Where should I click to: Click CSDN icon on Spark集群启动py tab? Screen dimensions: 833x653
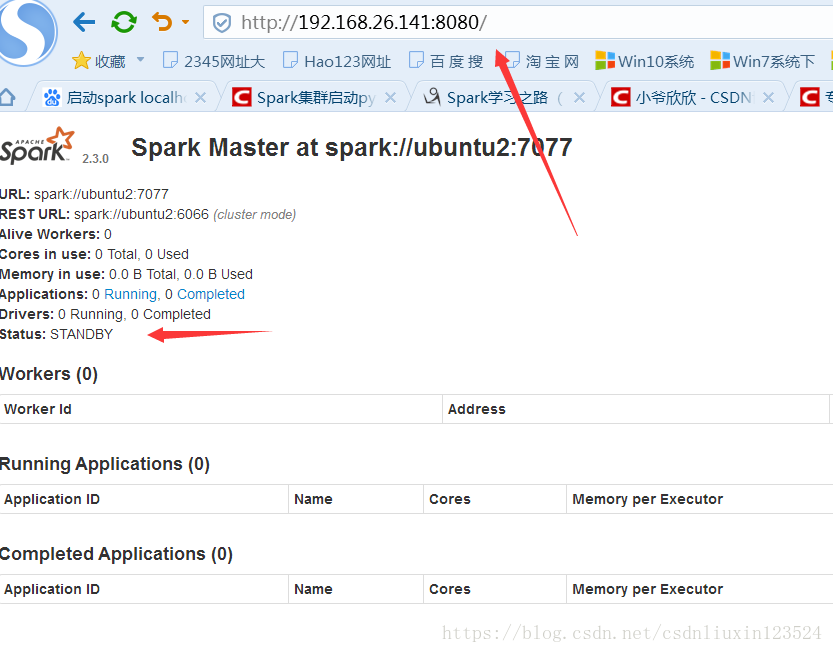pos(242,97)
